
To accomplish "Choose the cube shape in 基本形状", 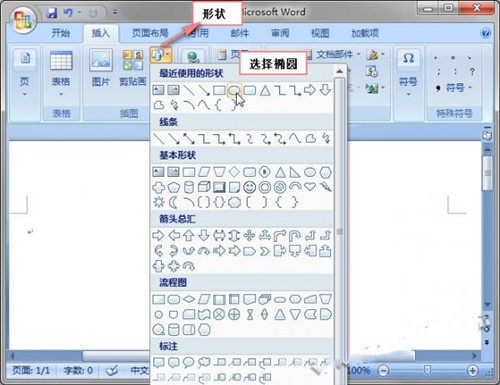I will pos(204,187).
